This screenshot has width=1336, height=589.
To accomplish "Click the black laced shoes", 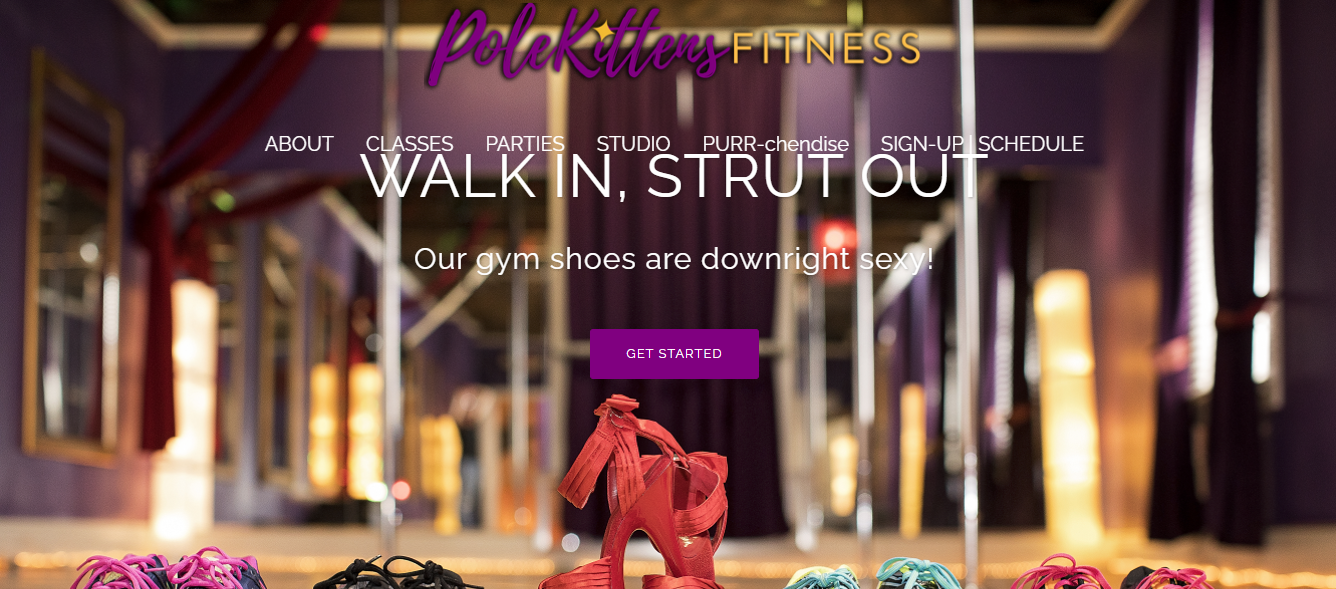I will tap(397, 573).
